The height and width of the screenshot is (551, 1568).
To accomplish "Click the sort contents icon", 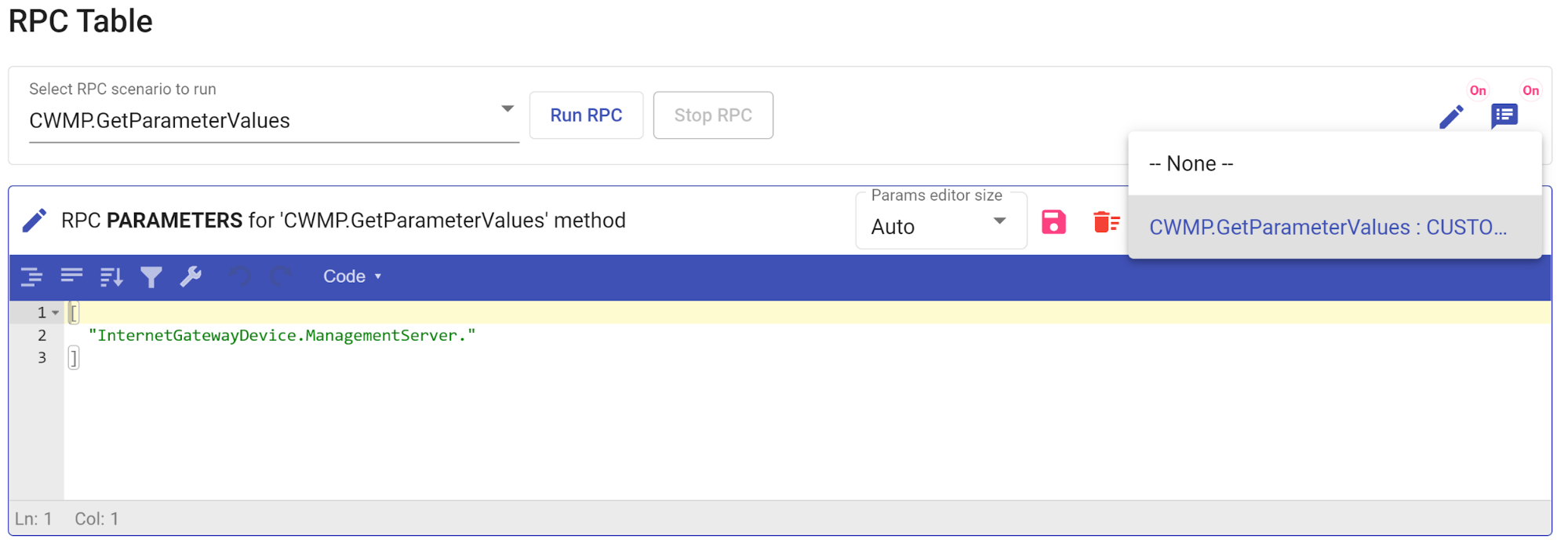I will [x=111, y=276].
